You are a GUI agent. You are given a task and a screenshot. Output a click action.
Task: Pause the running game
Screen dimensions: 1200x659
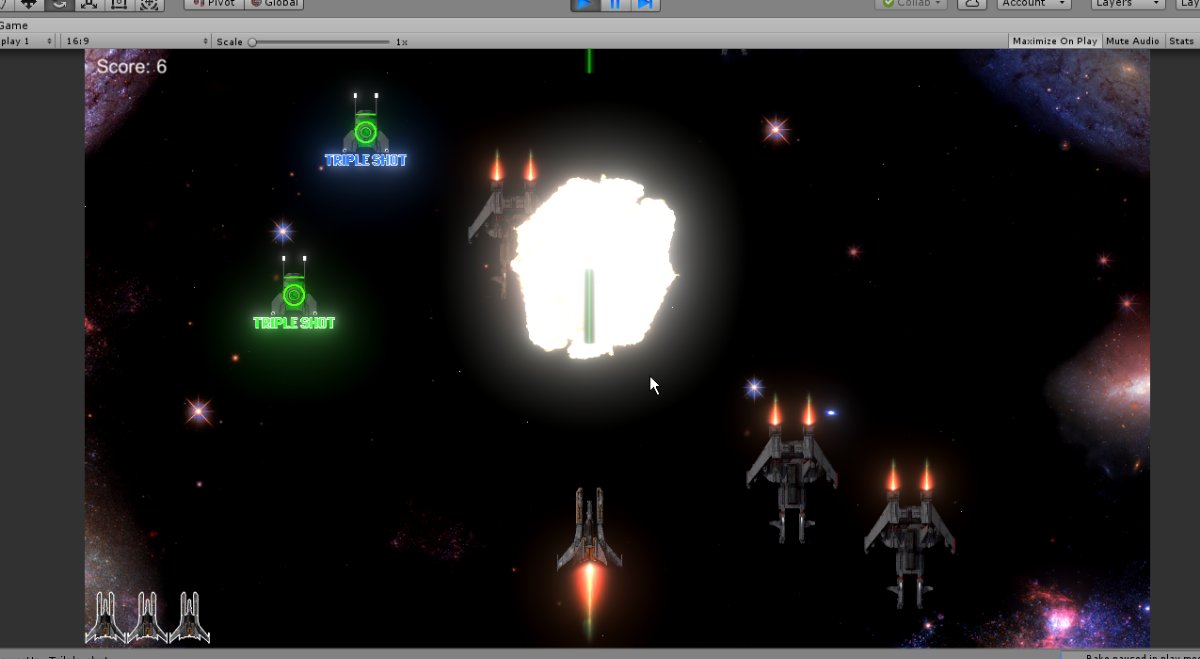click(615, 4)
